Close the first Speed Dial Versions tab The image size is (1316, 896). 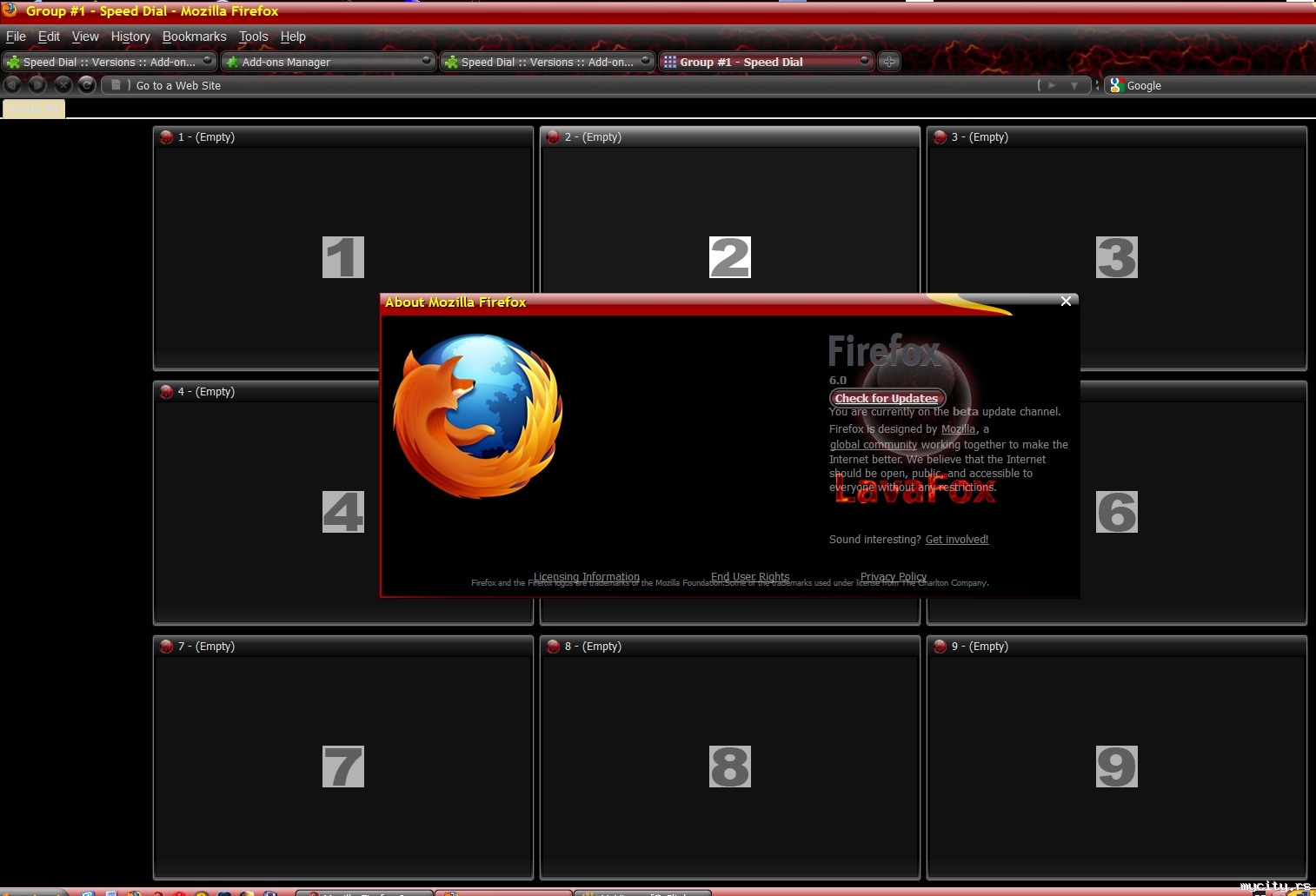pyautogui.click(x=207, y=60)
